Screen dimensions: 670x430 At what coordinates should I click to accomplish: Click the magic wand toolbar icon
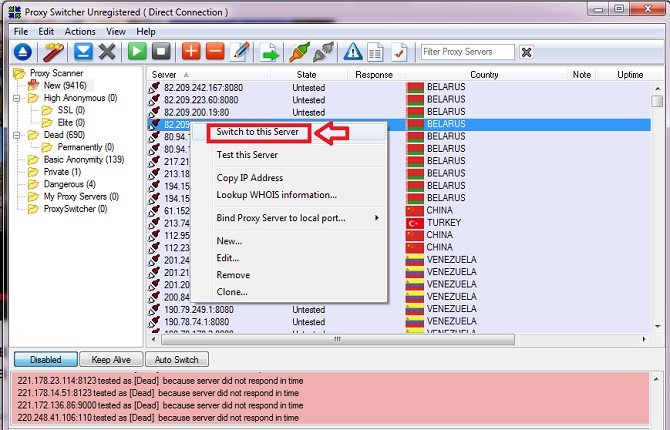[53, 52]
